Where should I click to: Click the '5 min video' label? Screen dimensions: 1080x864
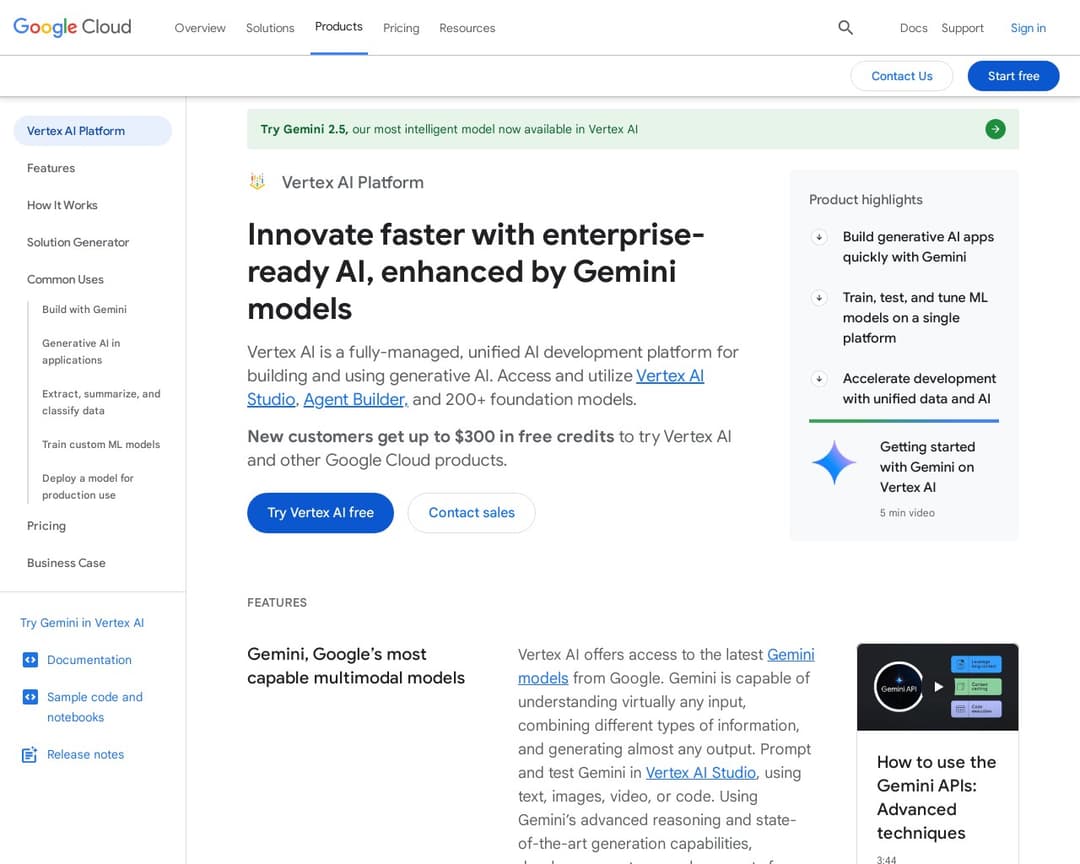(x=907, y=513)
